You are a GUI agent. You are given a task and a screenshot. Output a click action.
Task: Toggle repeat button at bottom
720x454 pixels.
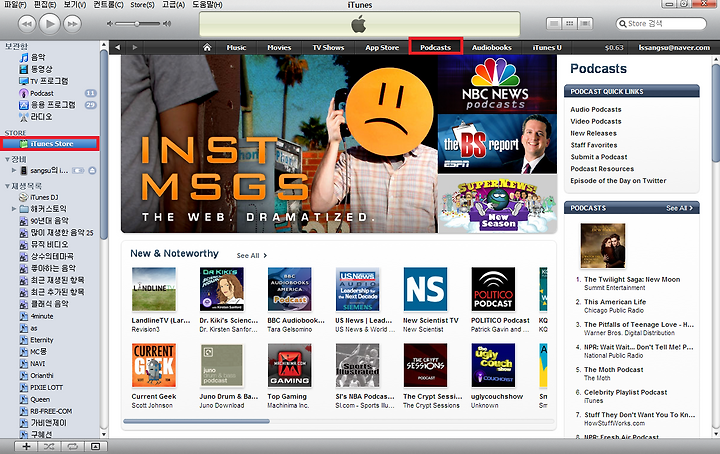tap(72, 446)
